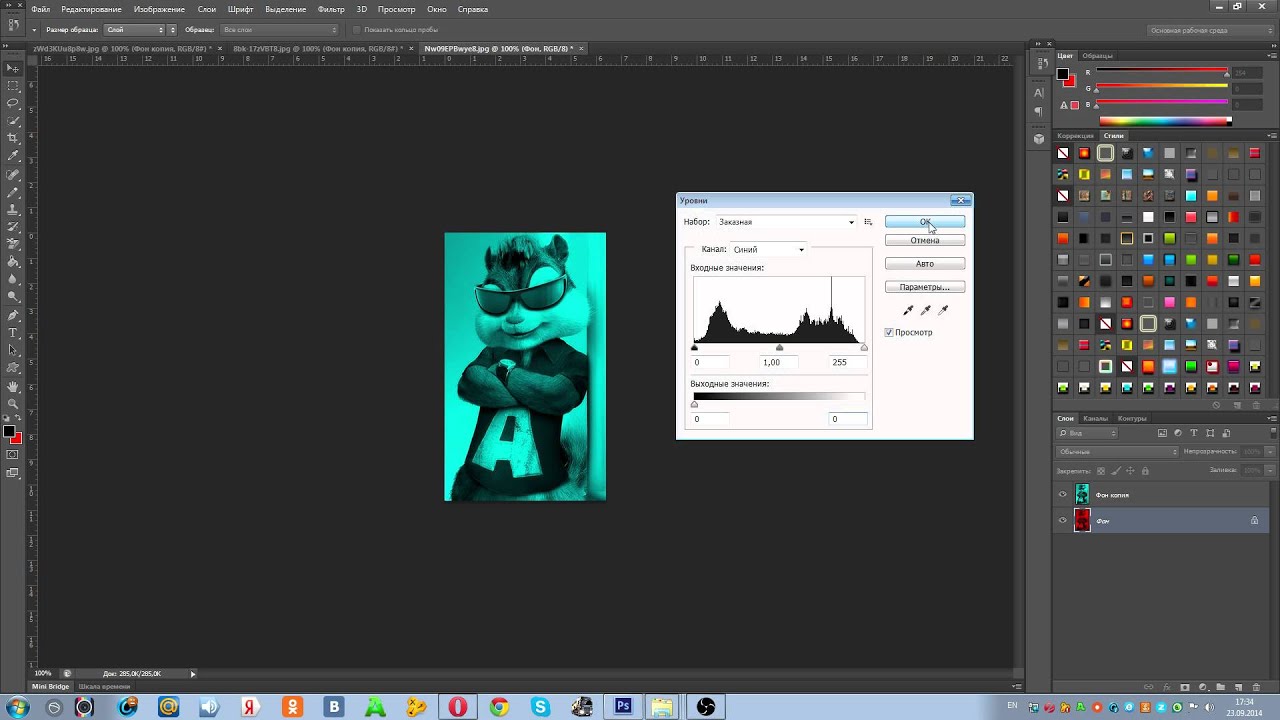
Task: Hide the Фон копия layer
Action: pos(1062,494)
